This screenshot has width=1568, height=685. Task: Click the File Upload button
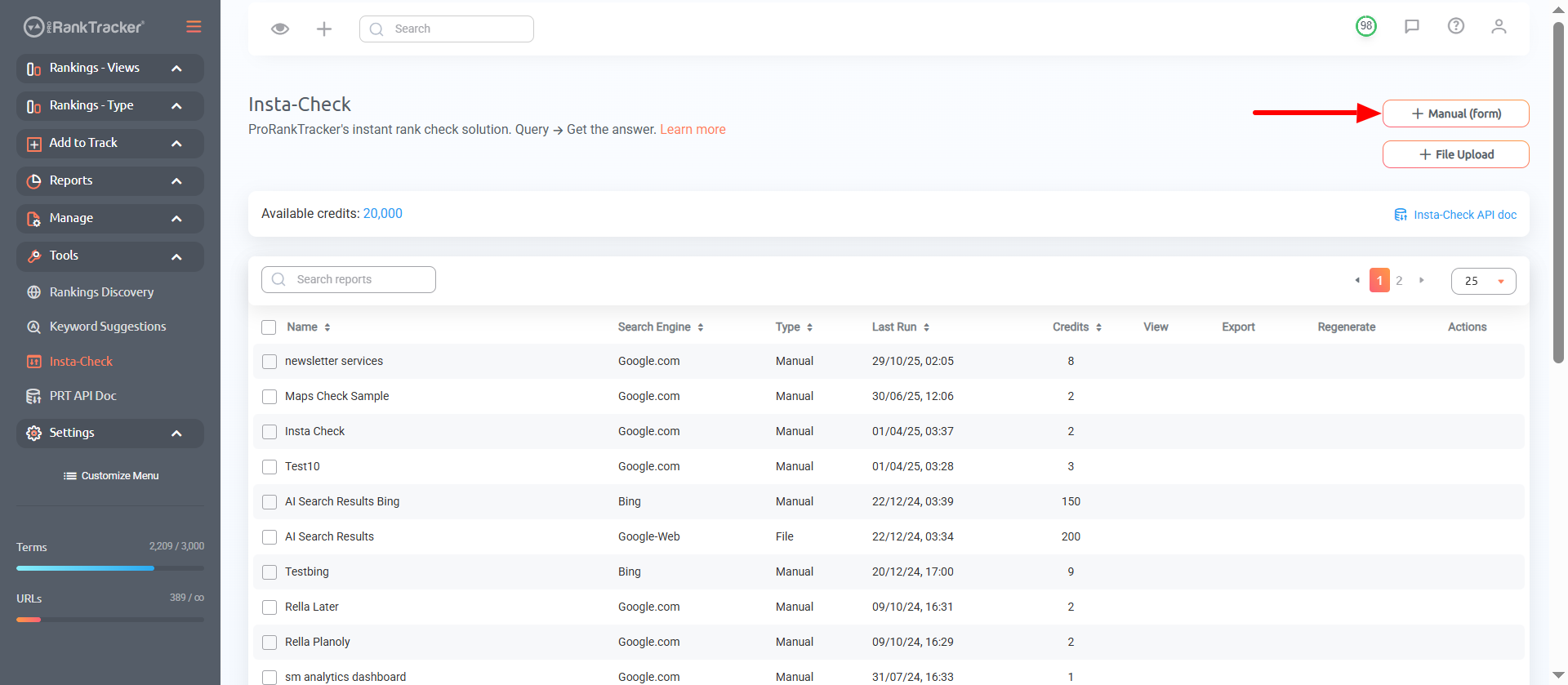pyautogui.click(x=1455, y=154)
